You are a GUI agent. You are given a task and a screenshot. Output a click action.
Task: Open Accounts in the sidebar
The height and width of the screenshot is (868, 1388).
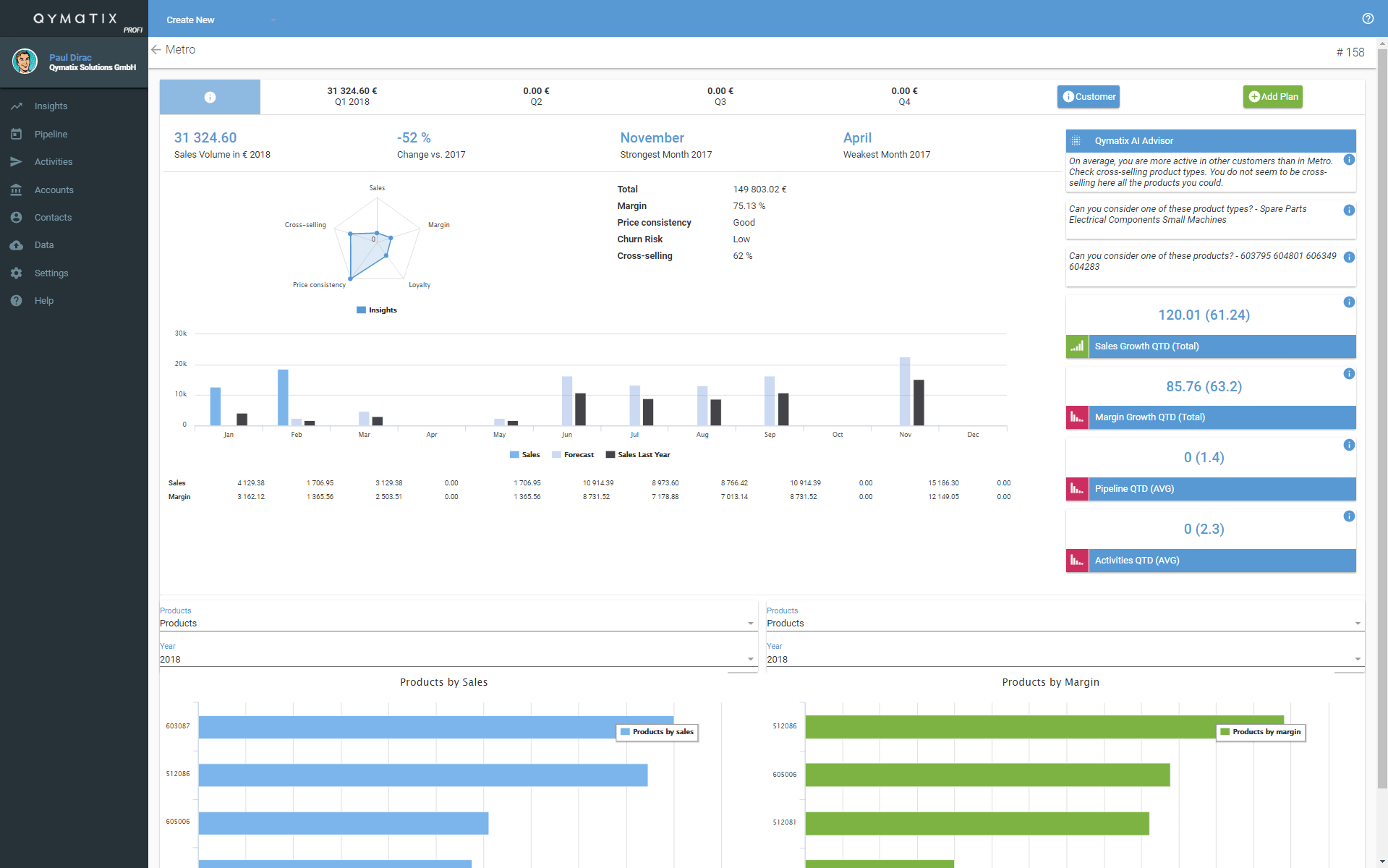74,190
